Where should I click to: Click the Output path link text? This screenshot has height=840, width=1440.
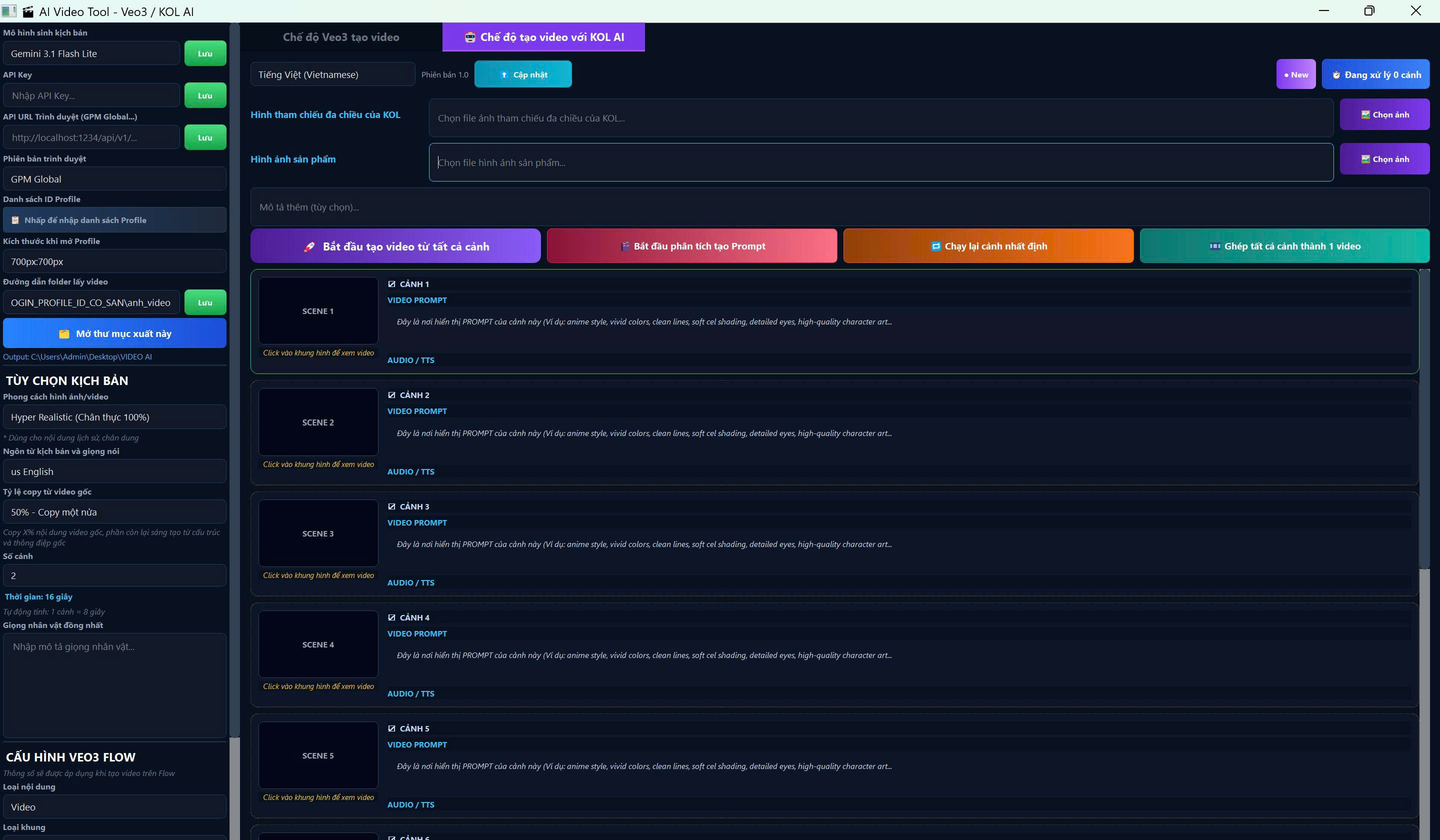click(77, 356)
